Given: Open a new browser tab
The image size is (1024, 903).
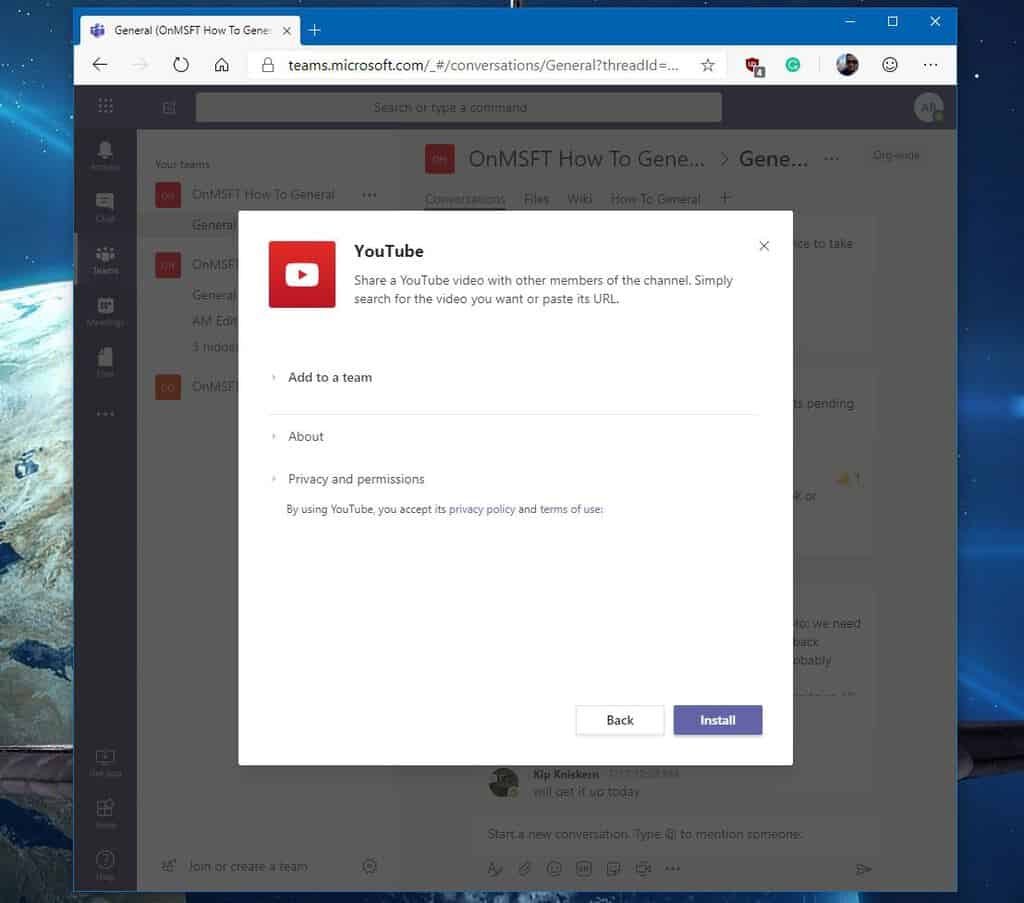Looking at the screenshot, I should point(314,30).
